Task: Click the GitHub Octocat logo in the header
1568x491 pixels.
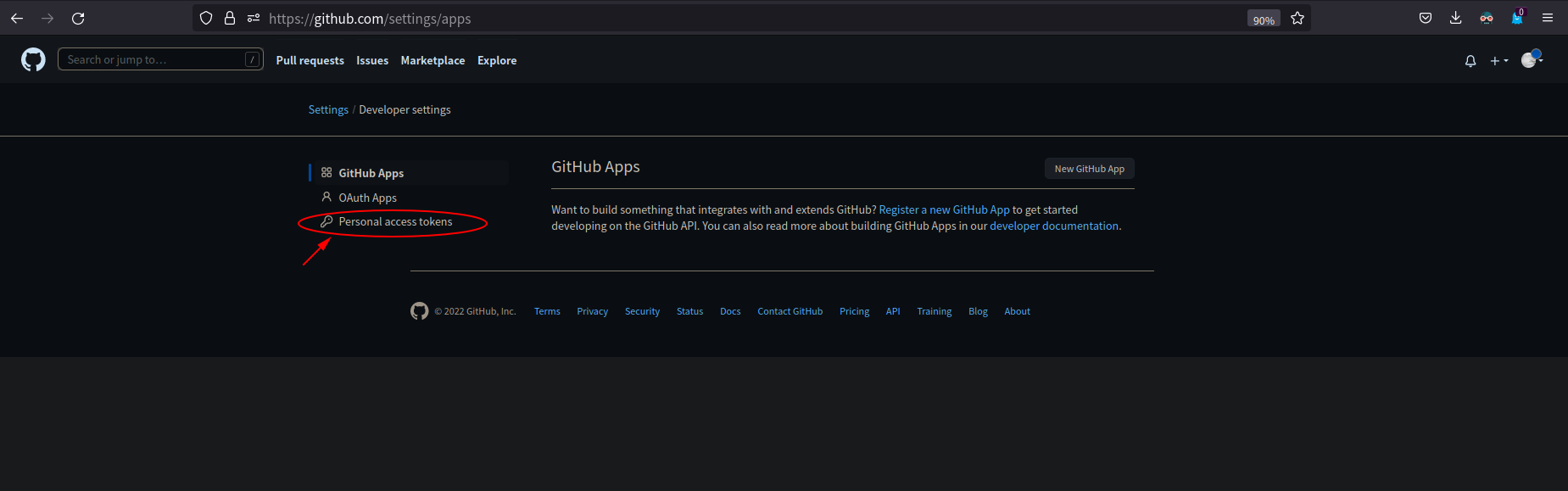Action: [x=33, y=59]
